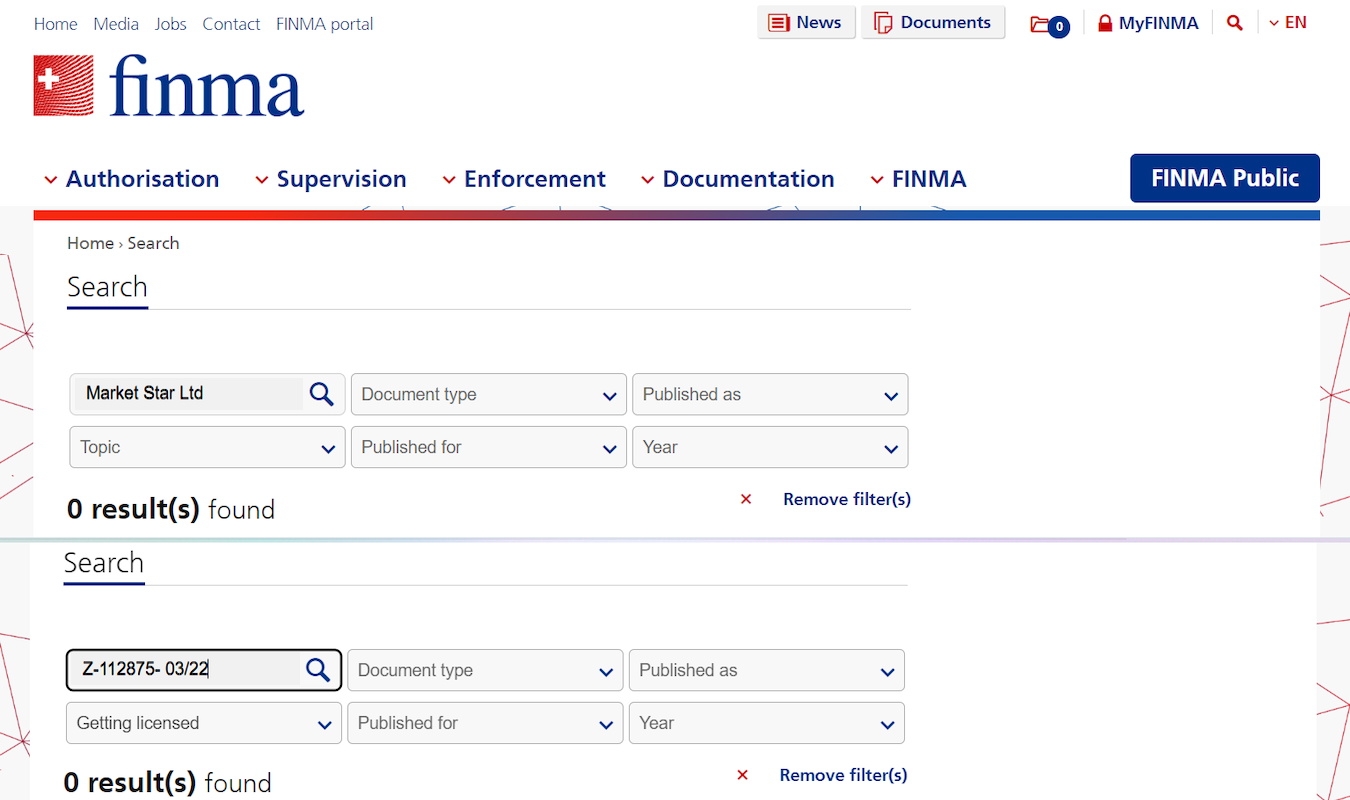Open the Jobs link
The width and height of the screenshot is (1350, 800).
pos(171,24)
